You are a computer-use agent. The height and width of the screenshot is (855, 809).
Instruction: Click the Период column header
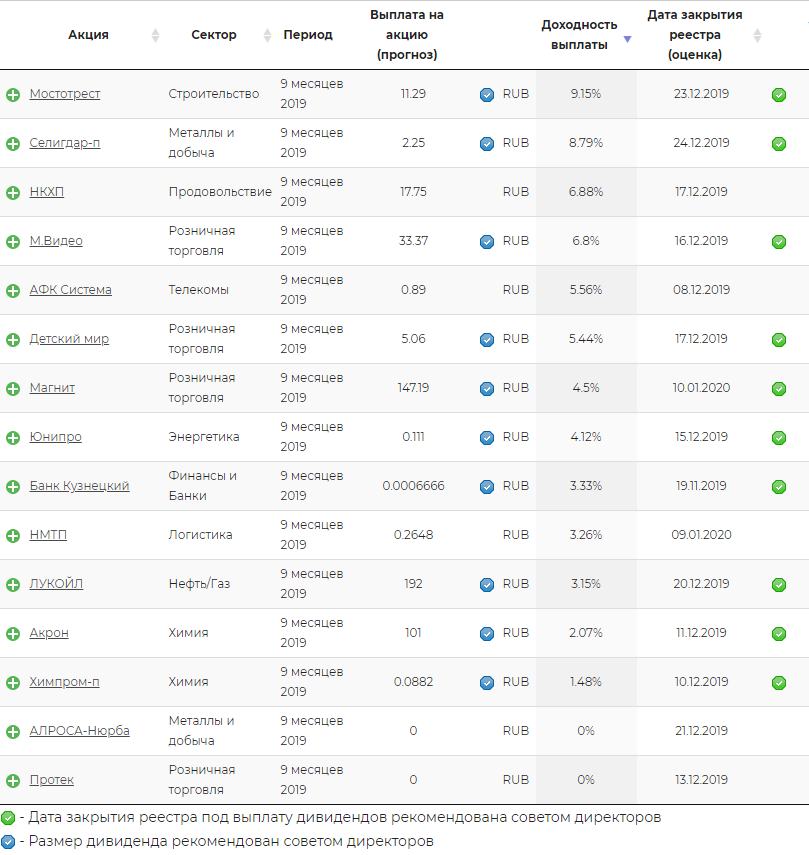coord(308,35)
